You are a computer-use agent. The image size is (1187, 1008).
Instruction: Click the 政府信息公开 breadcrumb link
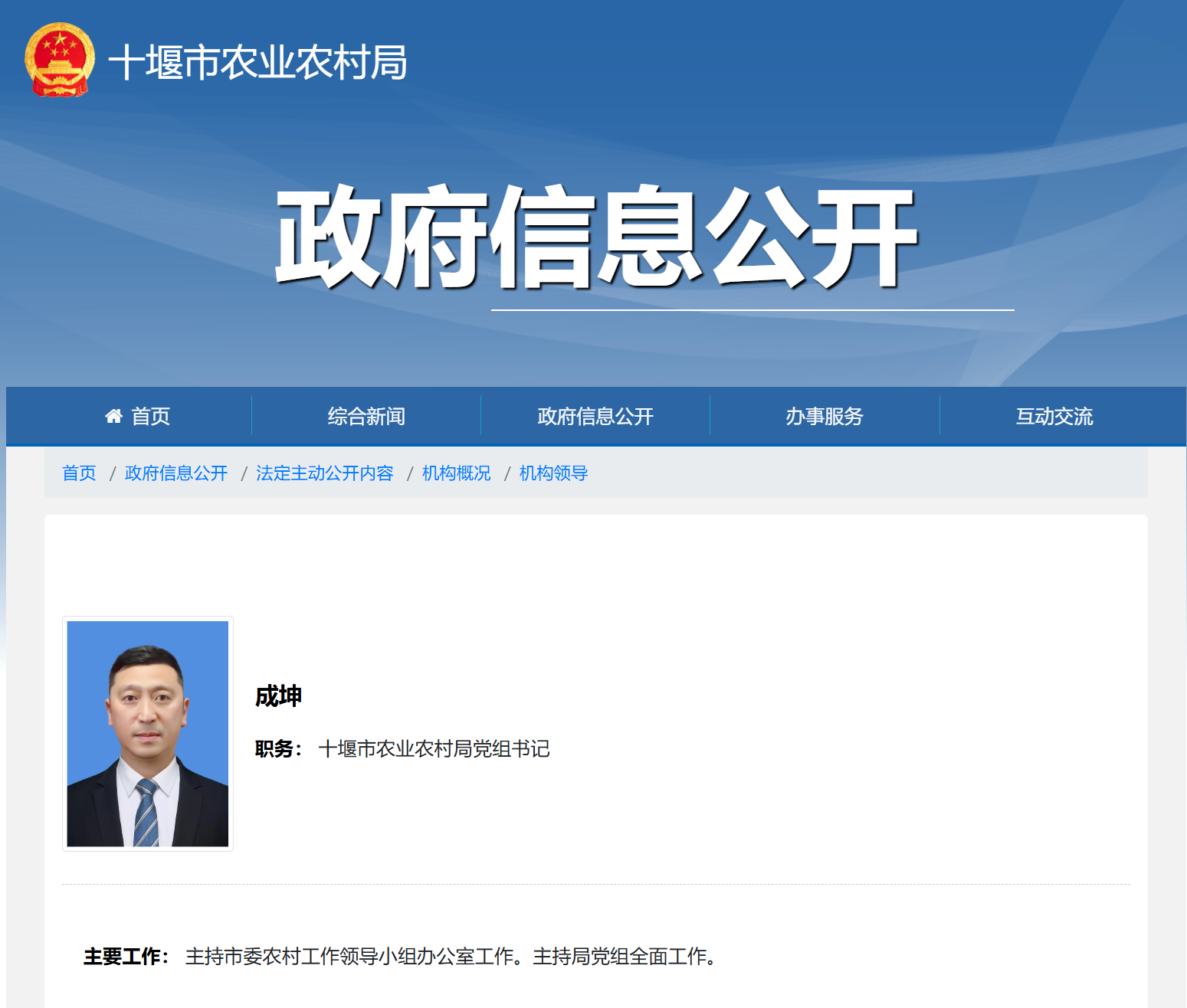click(x=175, y=473)
